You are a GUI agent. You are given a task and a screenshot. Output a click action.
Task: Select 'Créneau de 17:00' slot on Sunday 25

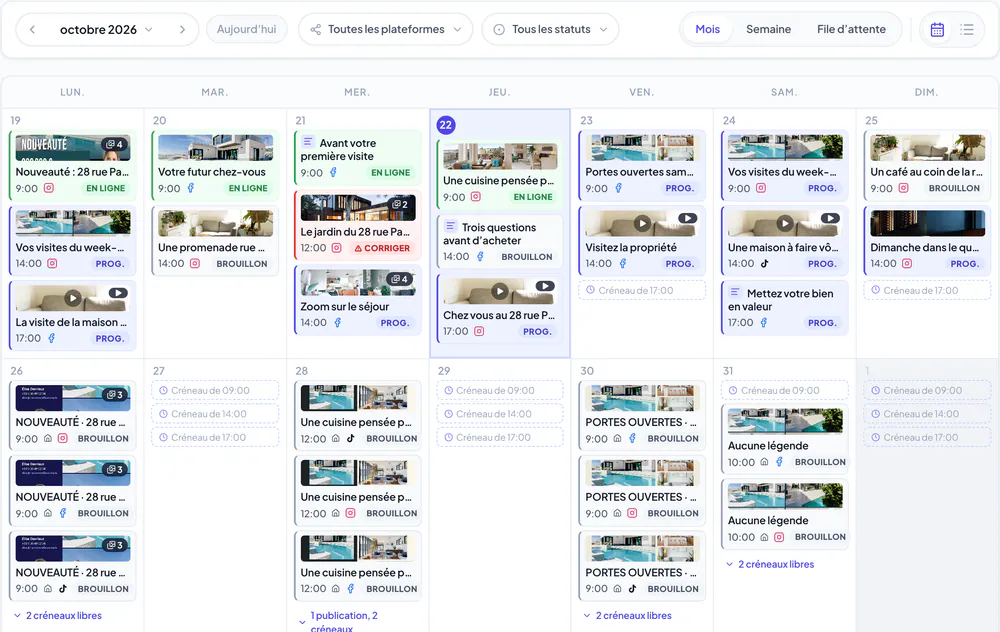click(x=927, y=290)
